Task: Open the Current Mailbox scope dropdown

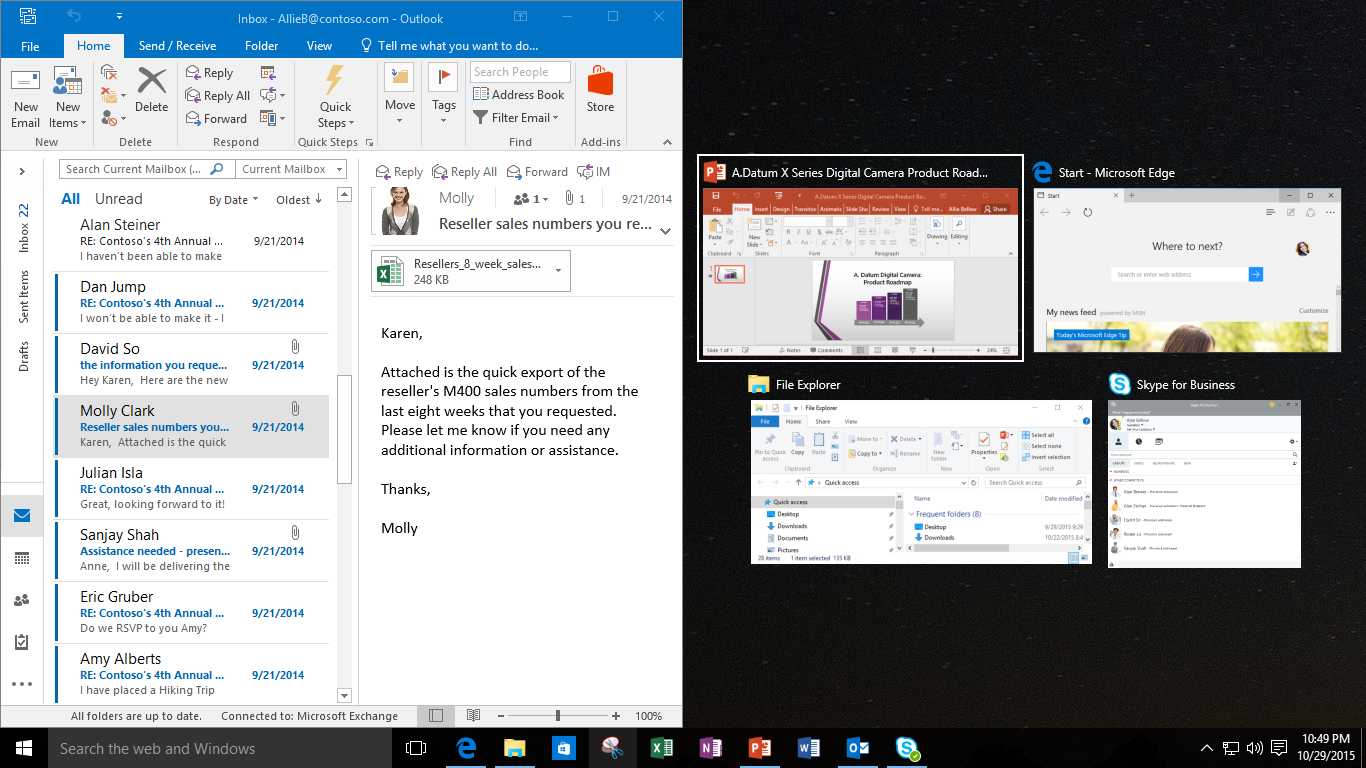Action: [291, 170]
